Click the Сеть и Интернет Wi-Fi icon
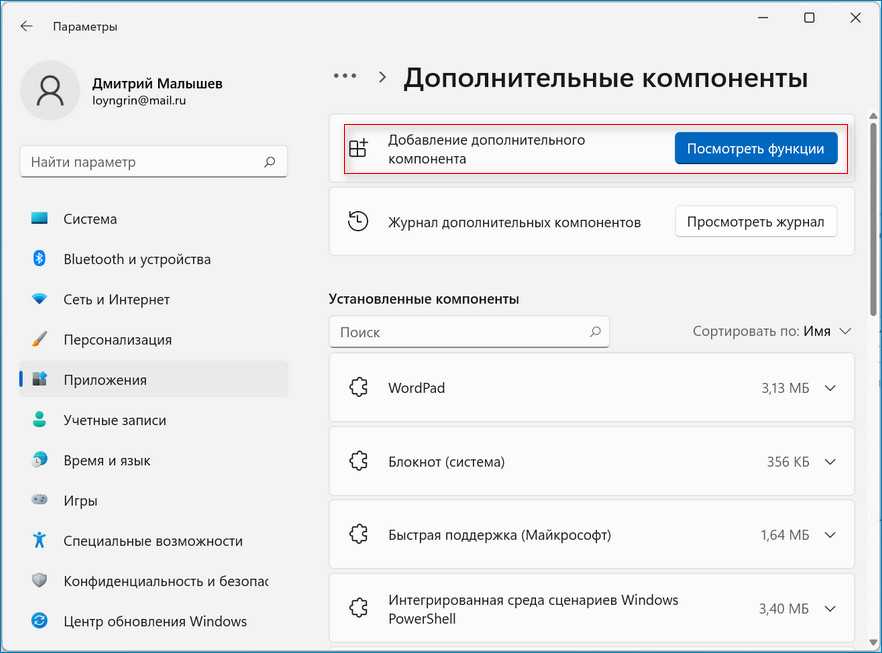Viewport: 882px width, 653px height. coord(40,300)
